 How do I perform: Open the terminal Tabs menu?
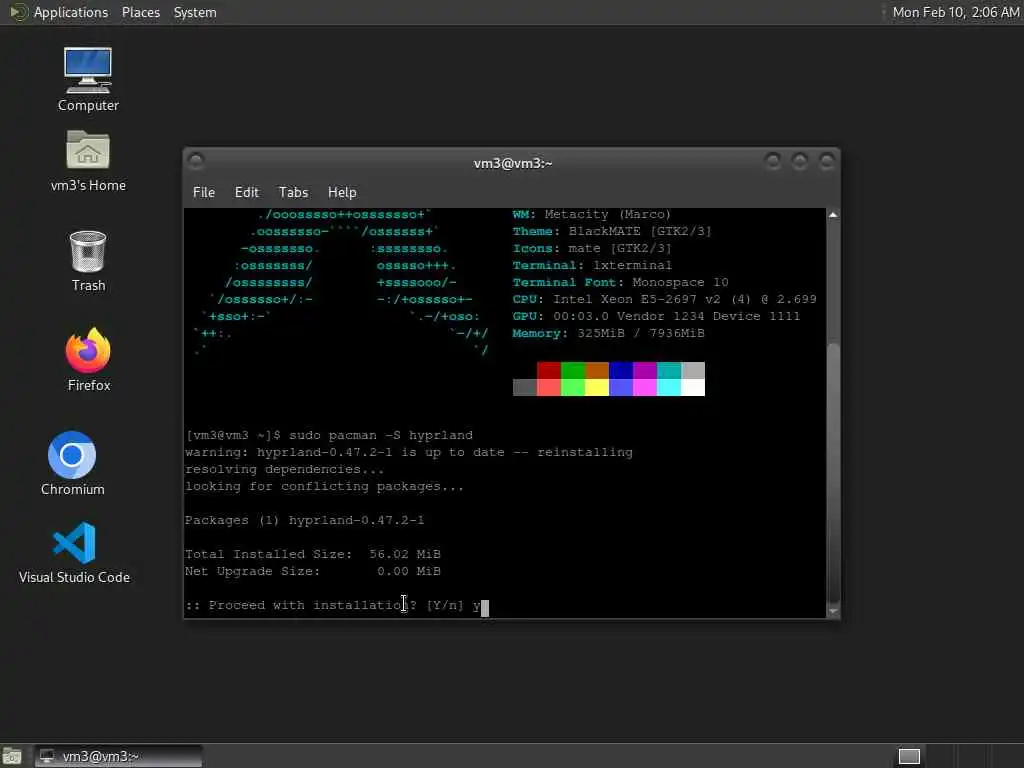293,192
